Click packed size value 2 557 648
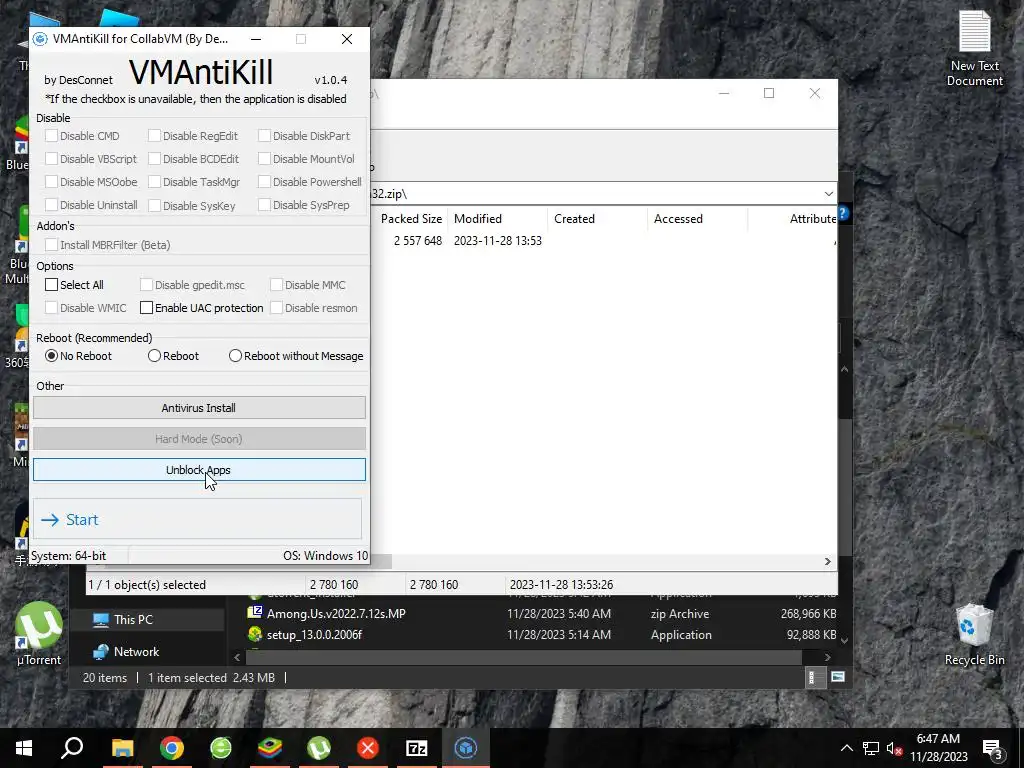 coord(417,241)
